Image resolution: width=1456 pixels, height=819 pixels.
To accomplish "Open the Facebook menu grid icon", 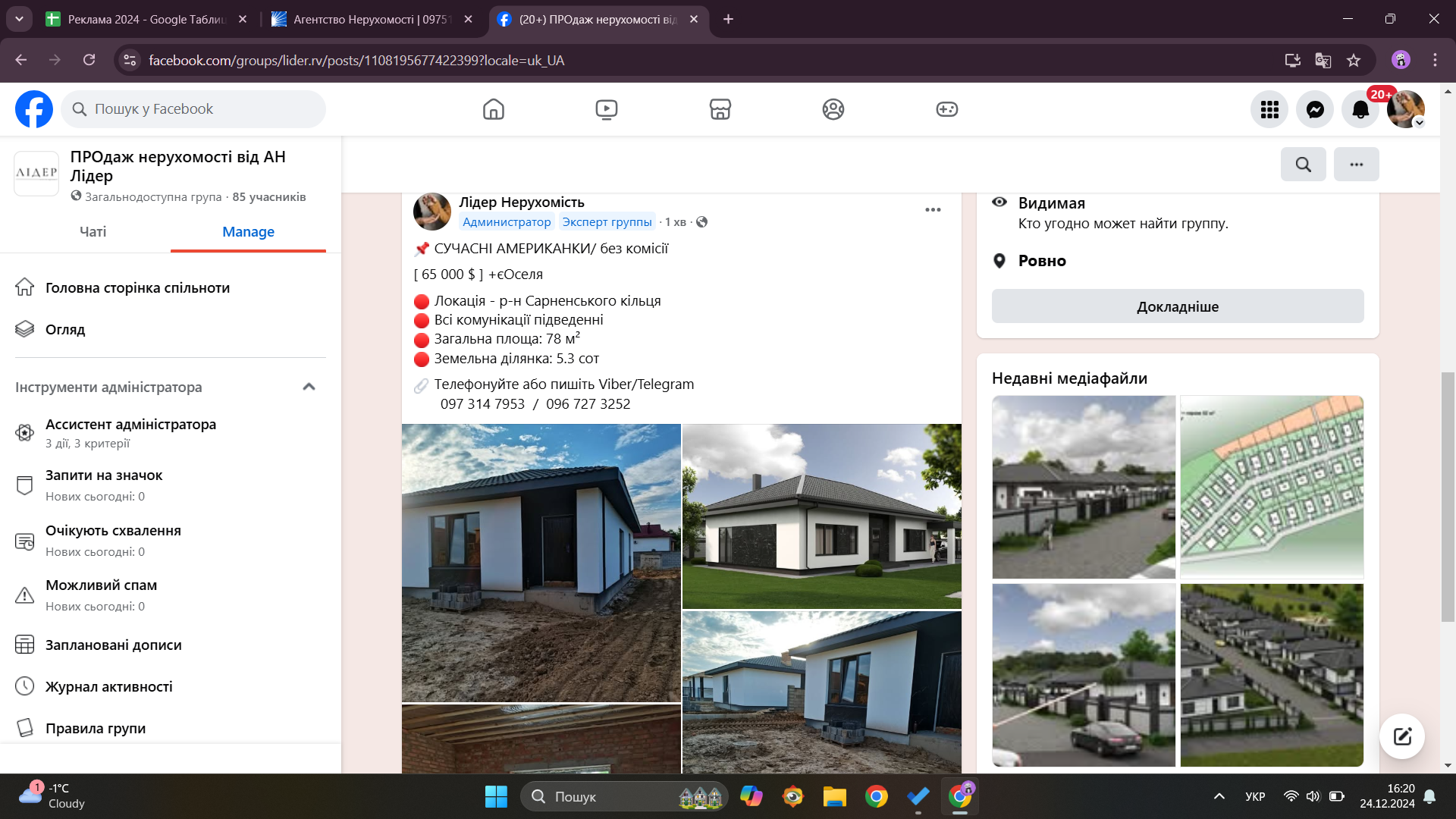I will coord(1269,109).
